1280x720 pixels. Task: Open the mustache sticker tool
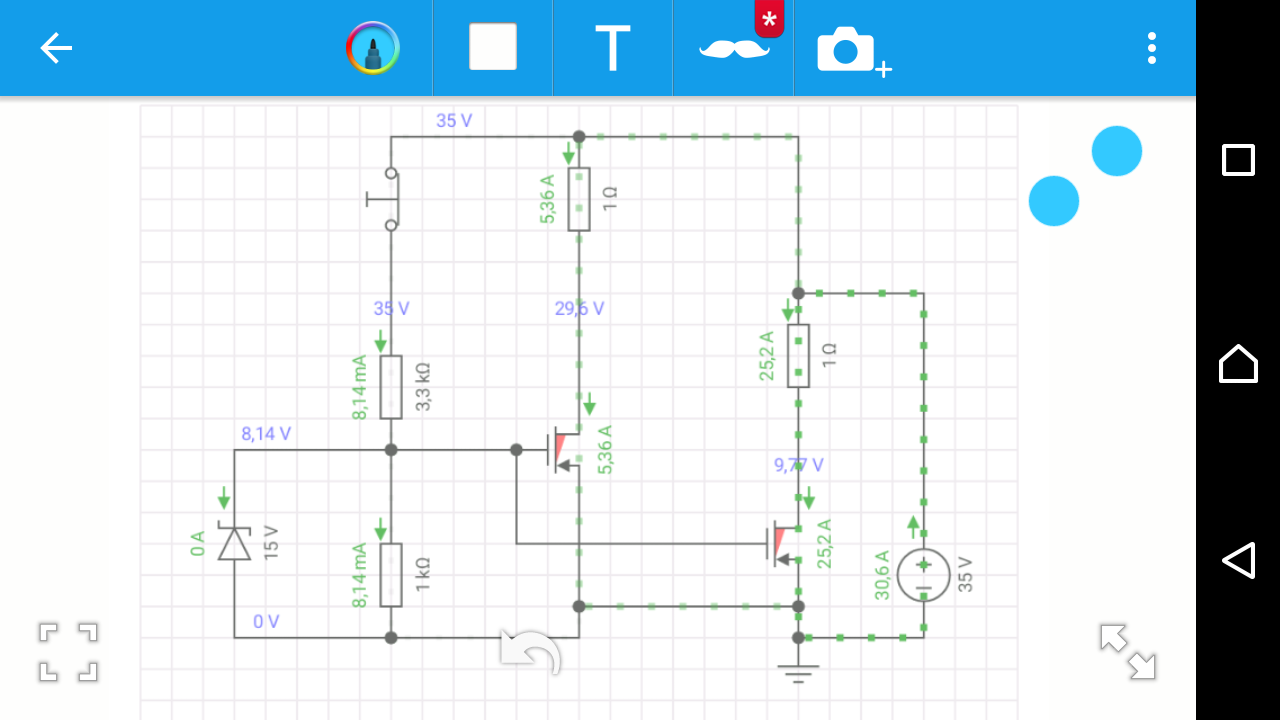(x=734, y=48)
